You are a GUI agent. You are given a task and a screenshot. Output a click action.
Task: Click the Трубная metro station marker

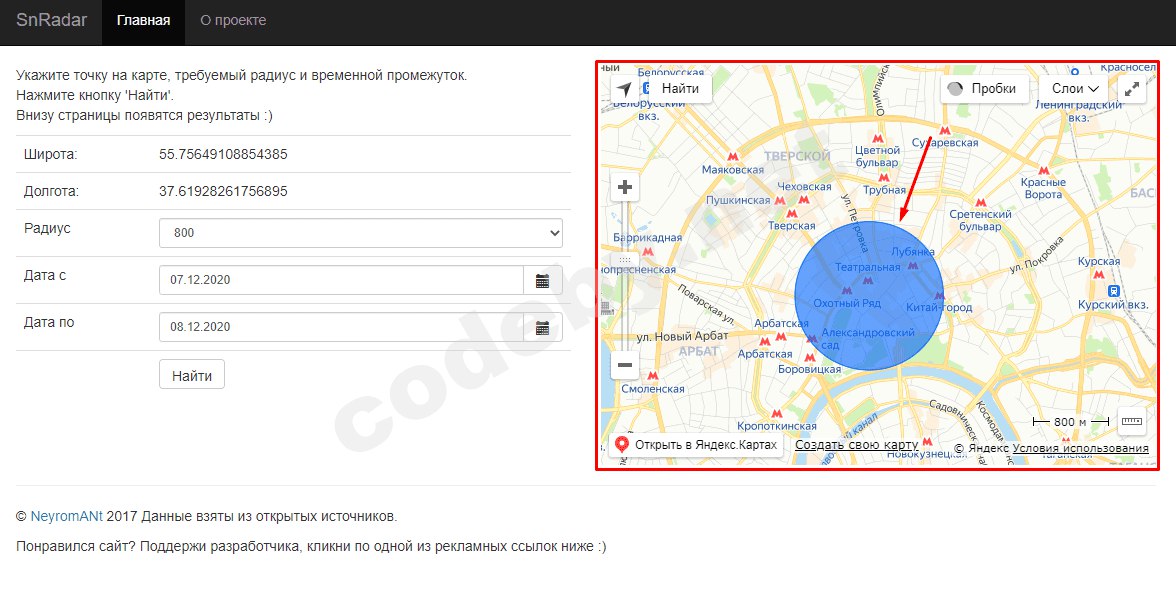click(x=884, y=178)
